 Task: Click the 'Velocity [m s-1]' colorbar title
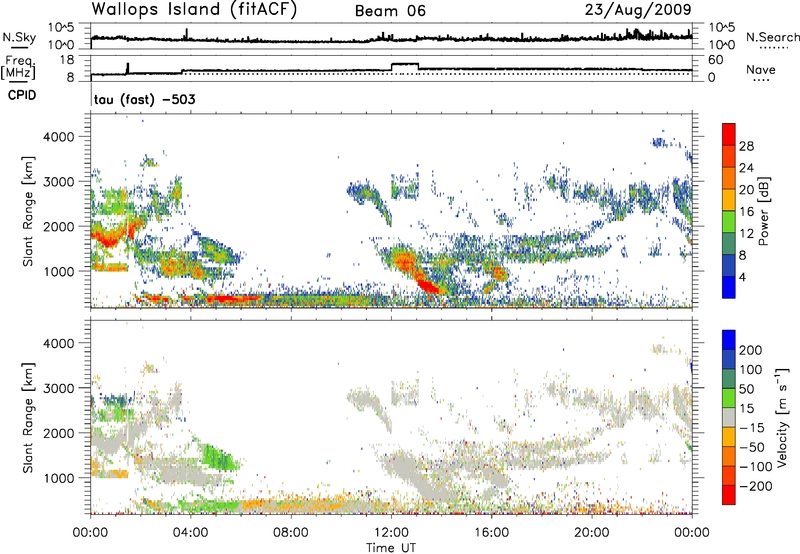(x=781, y=417)
